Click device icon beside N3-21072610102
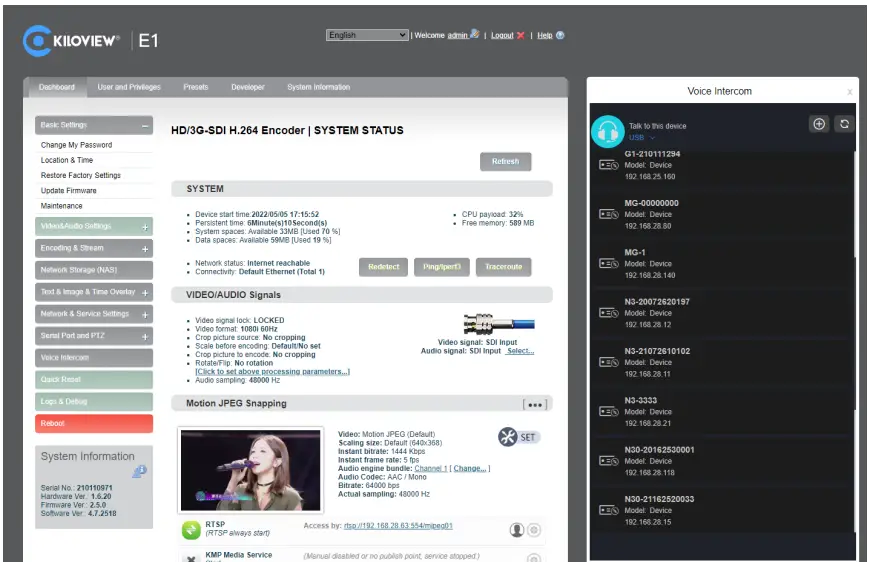Viewport: 869px width, 562px height. [x=609, y=362]
